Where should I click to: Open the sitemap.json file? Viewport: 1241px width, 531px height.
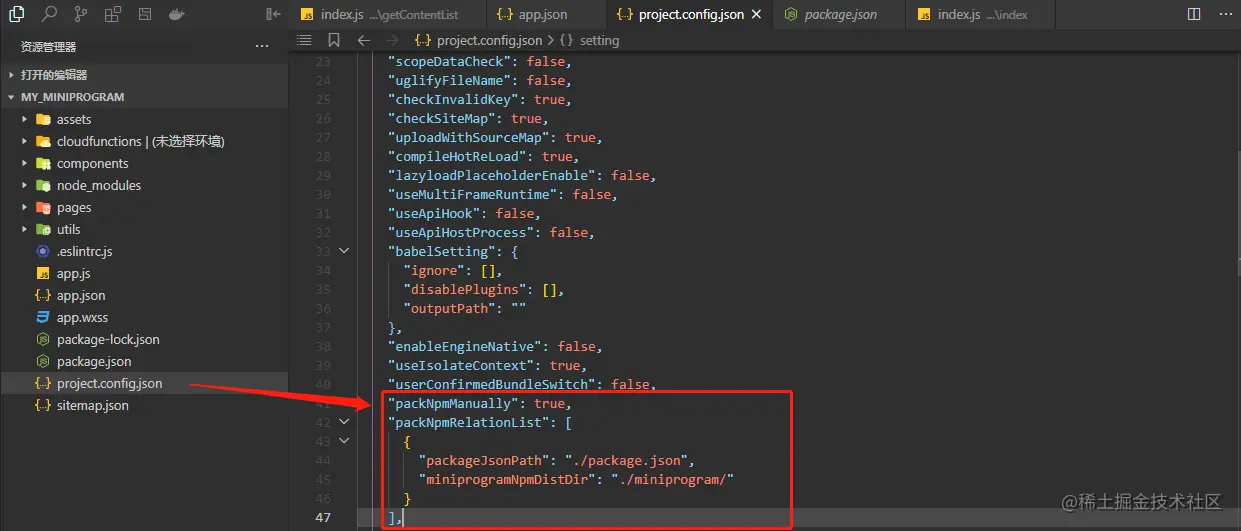point(144,405)
